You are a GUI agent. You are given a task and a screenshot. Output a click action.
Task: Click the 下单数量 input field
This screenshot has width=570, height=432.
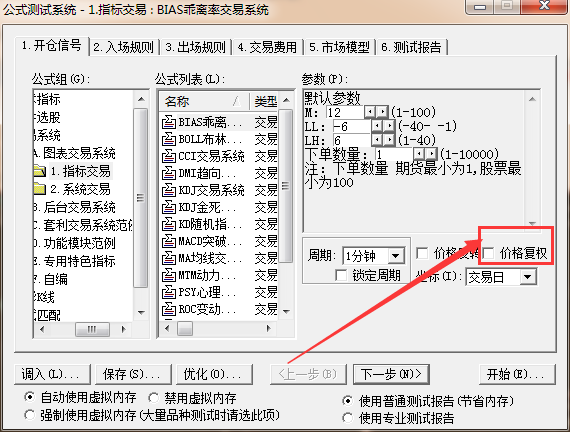[394, 154]
